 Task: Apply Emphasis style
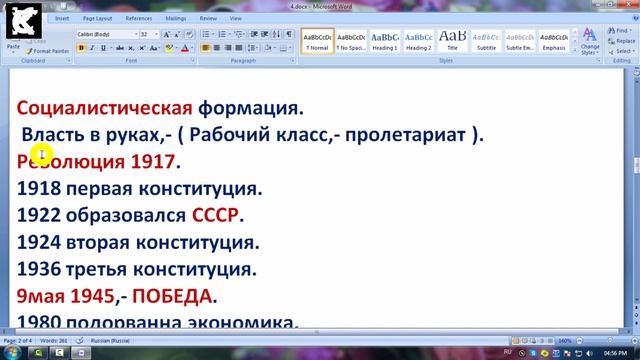554,41
